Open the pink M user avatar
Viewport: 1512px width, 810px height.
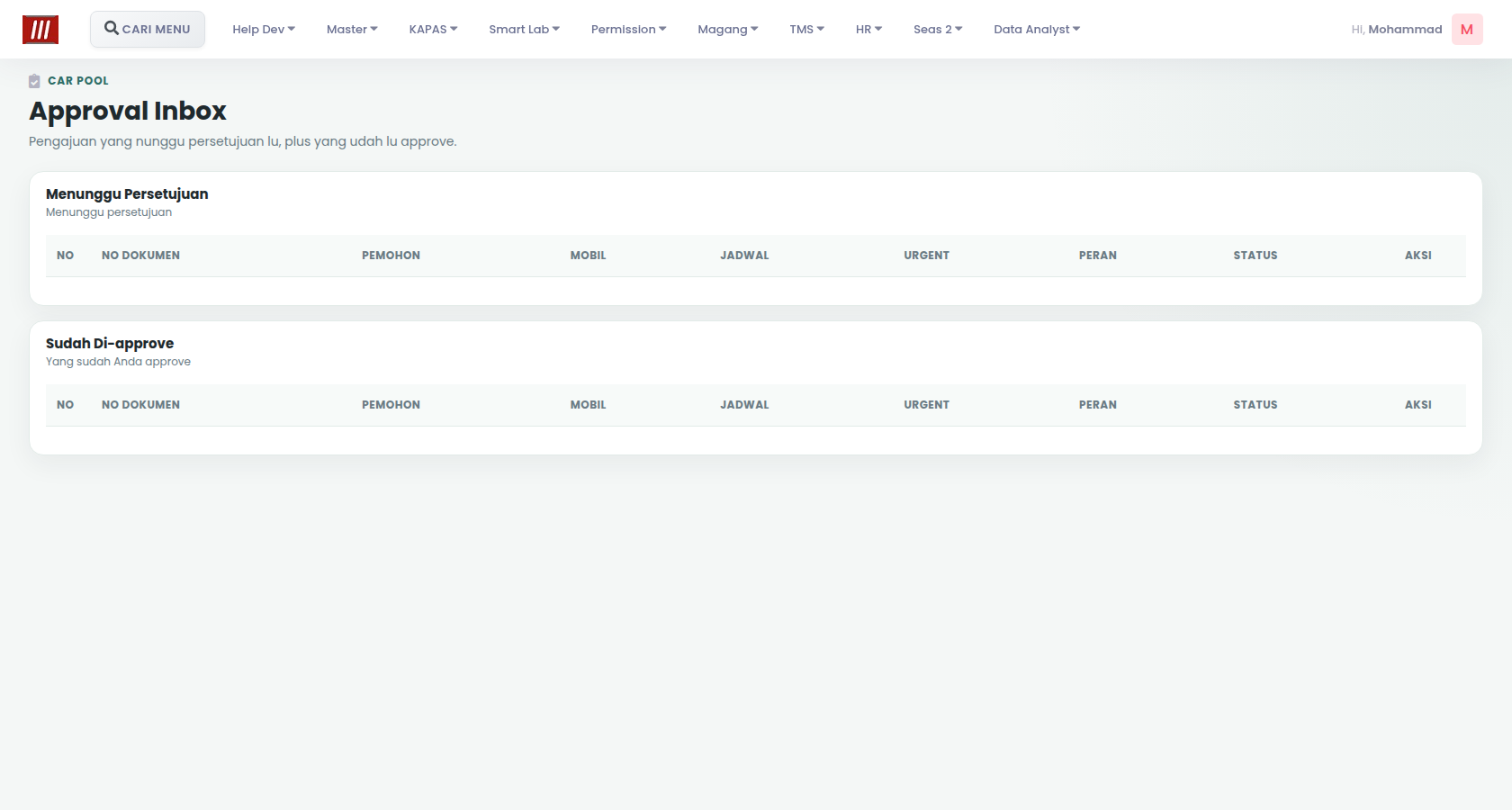click(1467, 30)
